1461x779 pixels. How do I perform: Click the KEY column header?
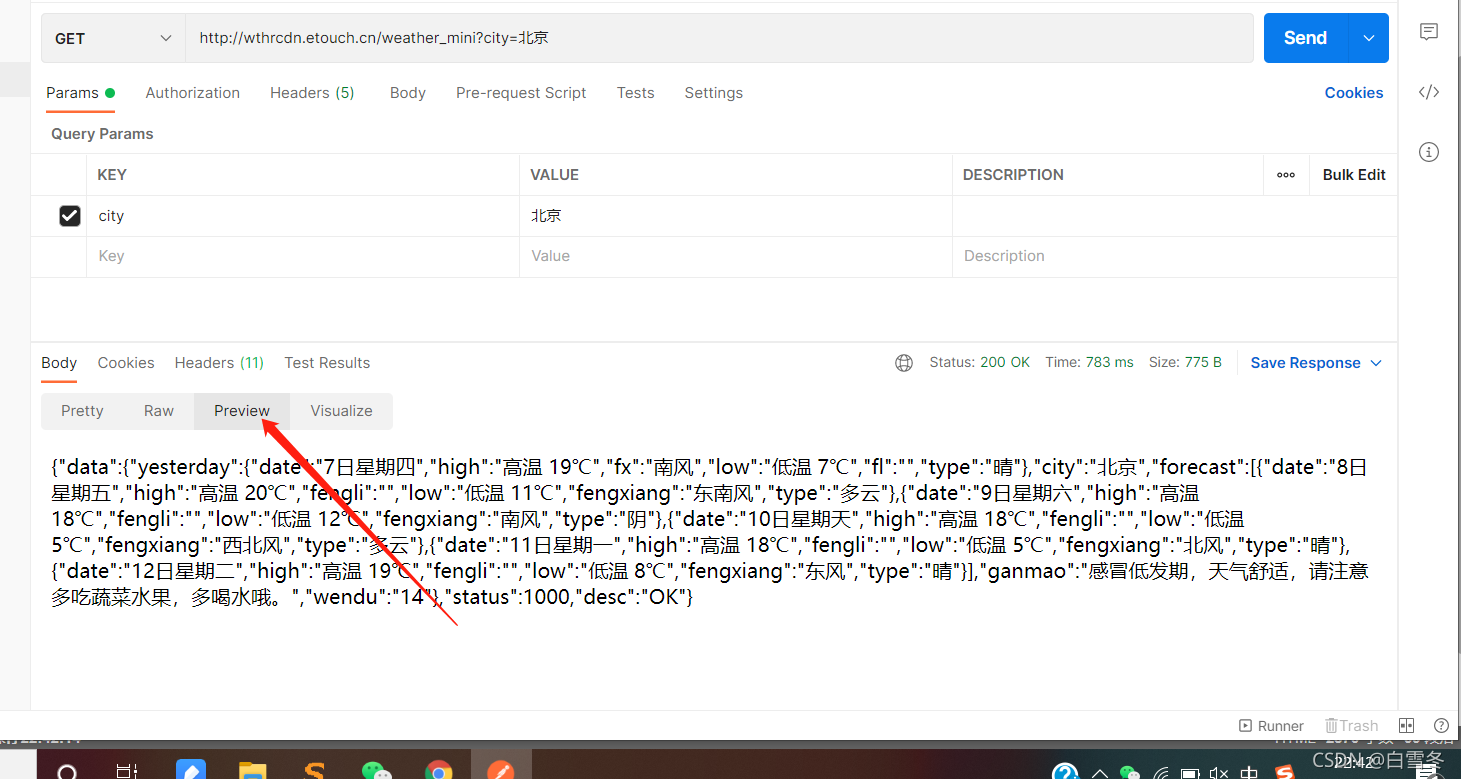tap(112, 175)
